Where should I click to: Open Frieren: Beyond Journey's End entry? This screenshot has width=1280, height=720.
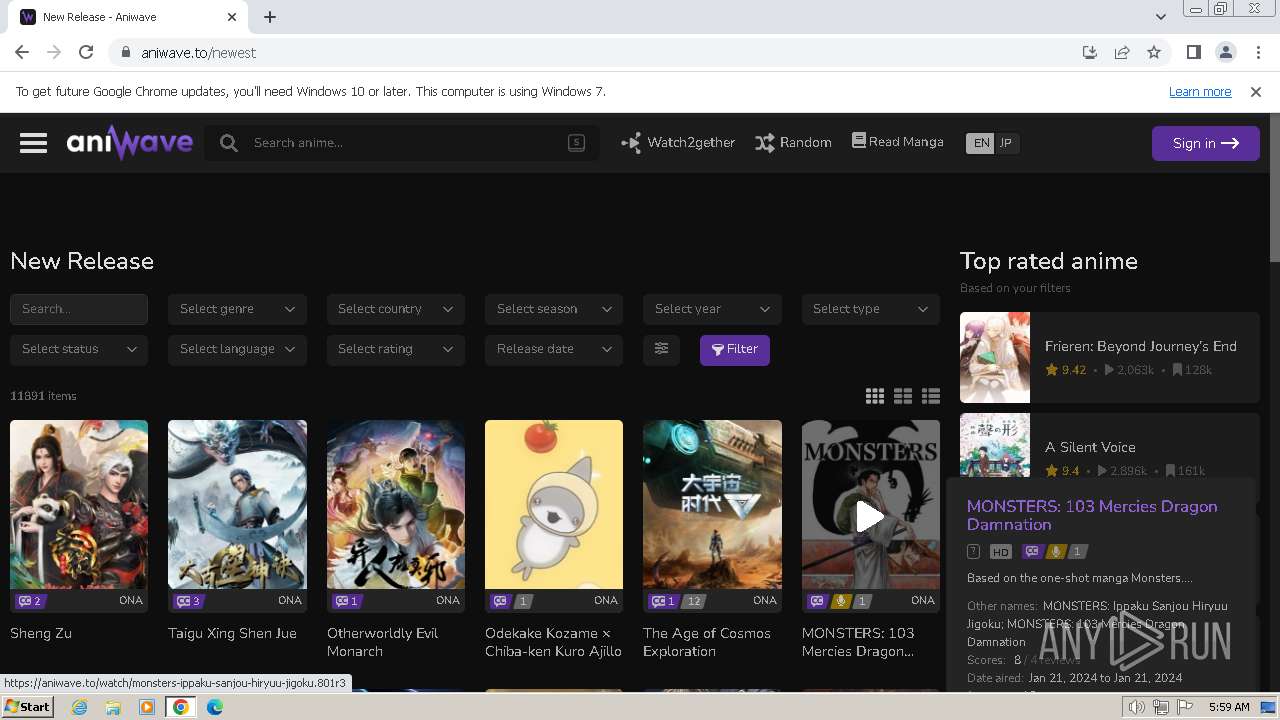pyautogui.click(x=1110, y=357)
